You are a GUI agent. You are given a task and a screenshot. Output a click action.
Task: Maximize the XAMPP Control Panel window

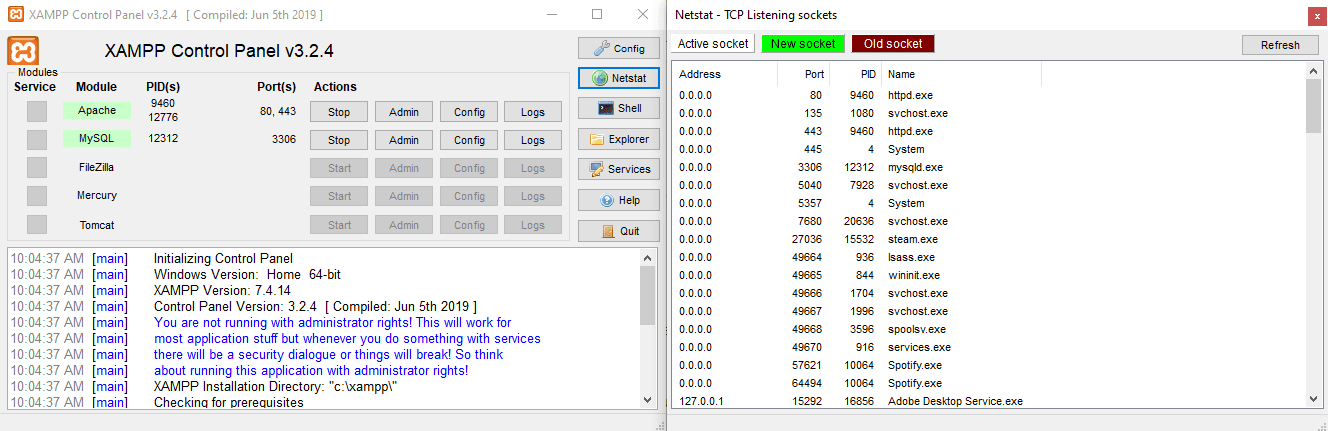(x=597, y=15)
